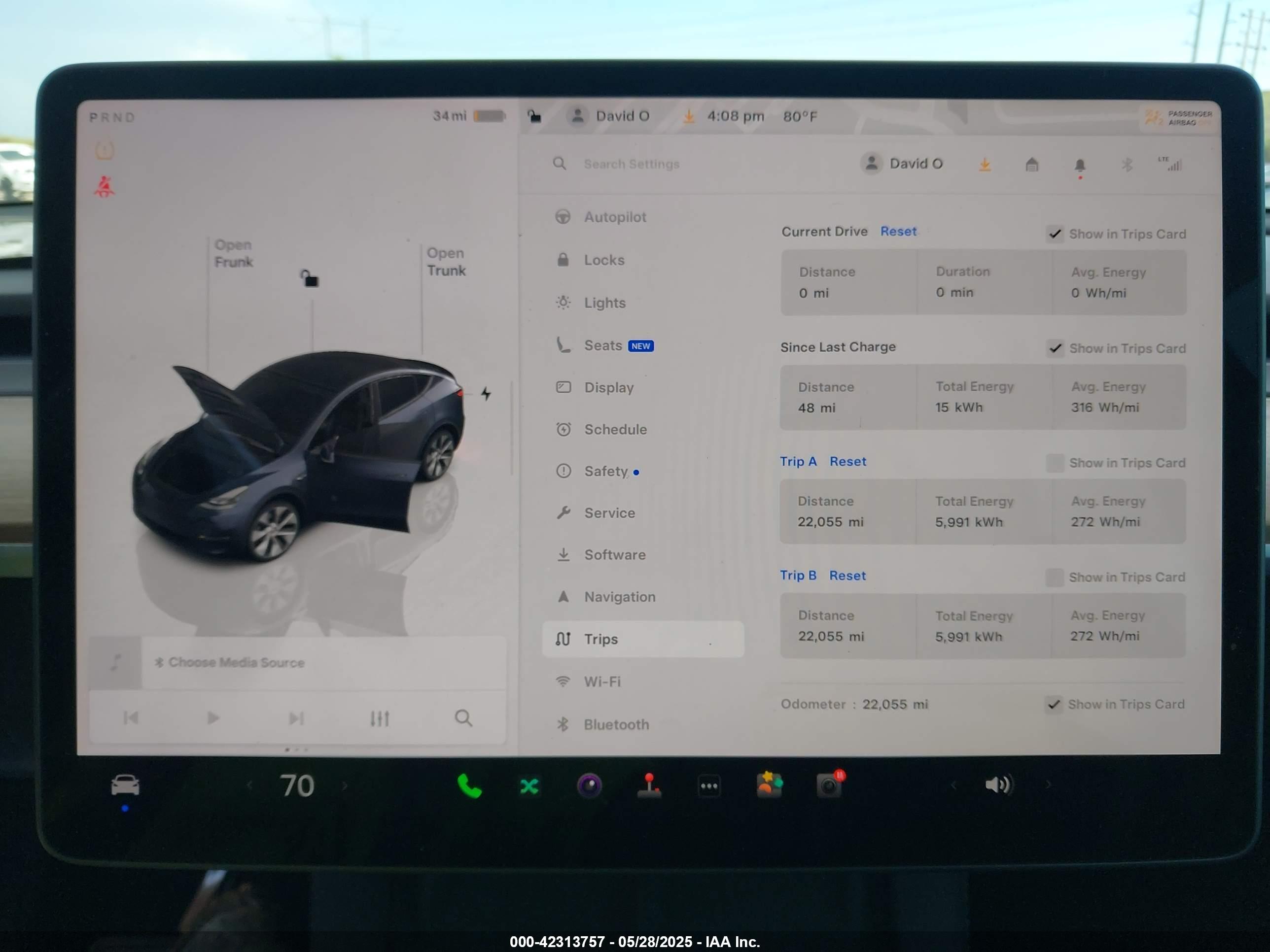Screen dimensions: 1270x952
Task: Click the search magnifier icon in settings
Action: [x=559, y=164]
